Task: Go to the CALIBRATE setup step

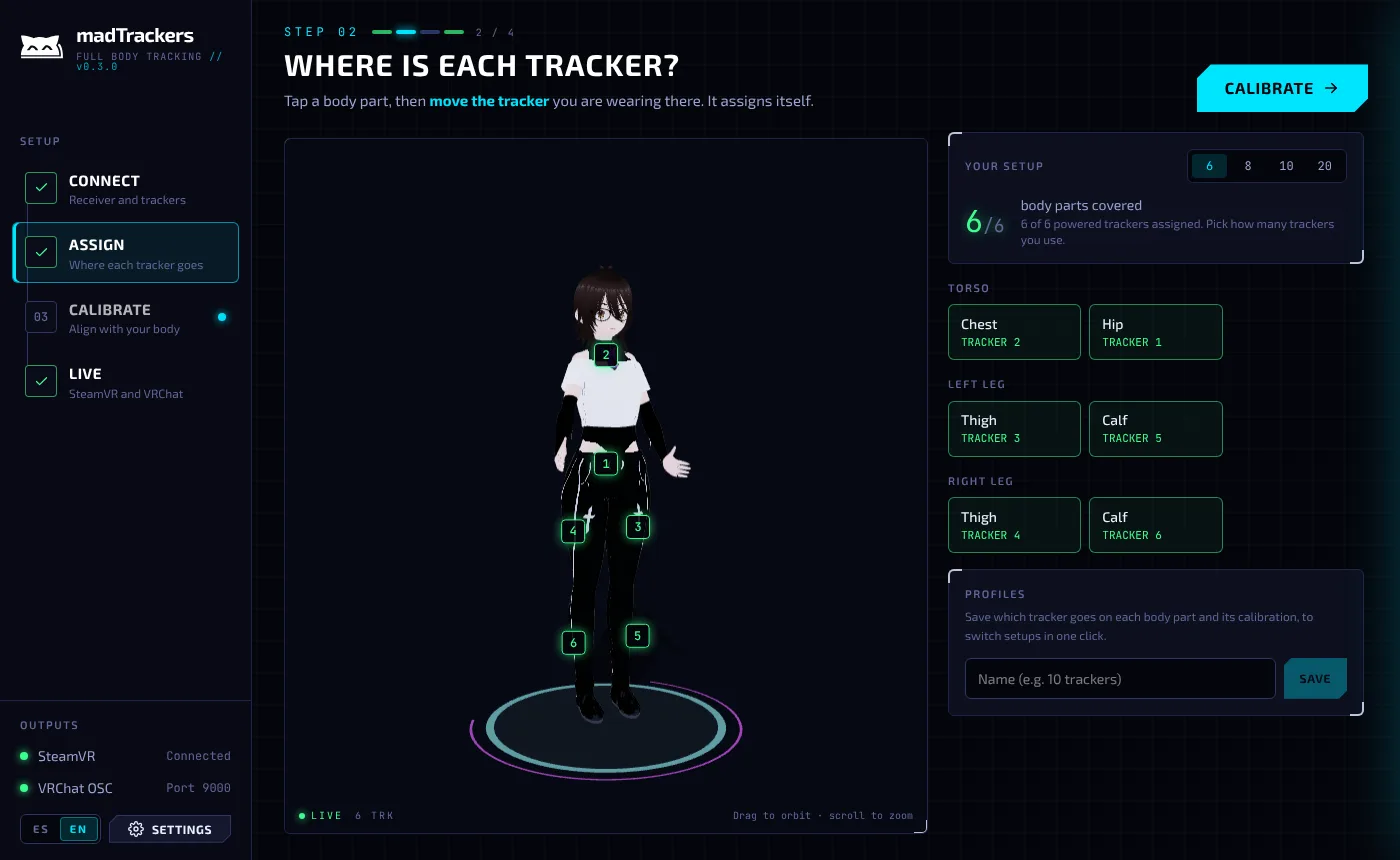Action: (126, 318)
